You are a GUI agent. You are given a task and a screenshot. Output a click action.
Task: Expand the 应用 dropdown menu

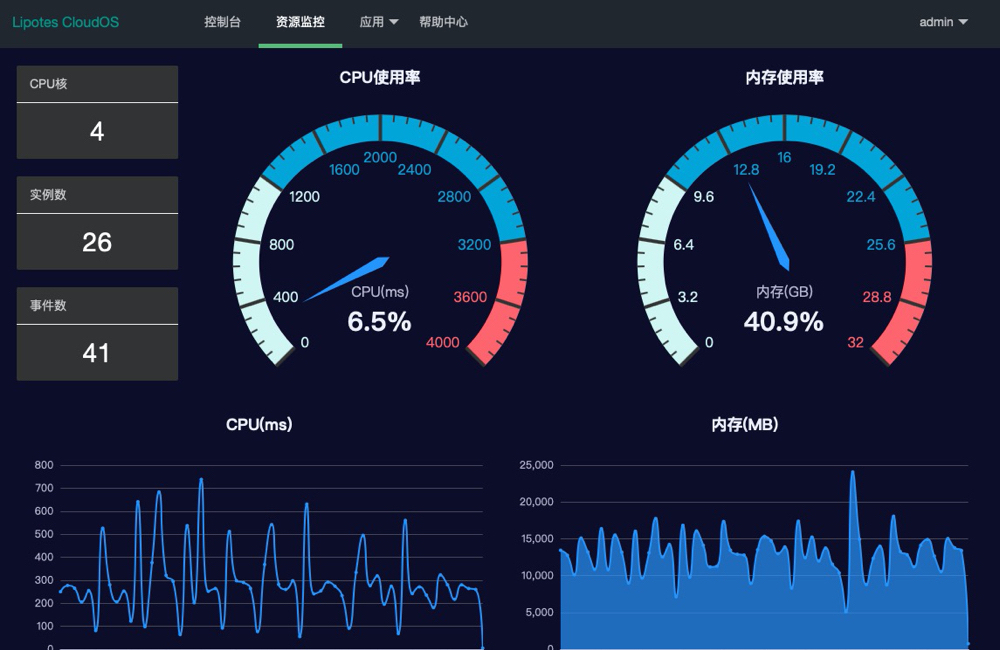click(379, 22)
